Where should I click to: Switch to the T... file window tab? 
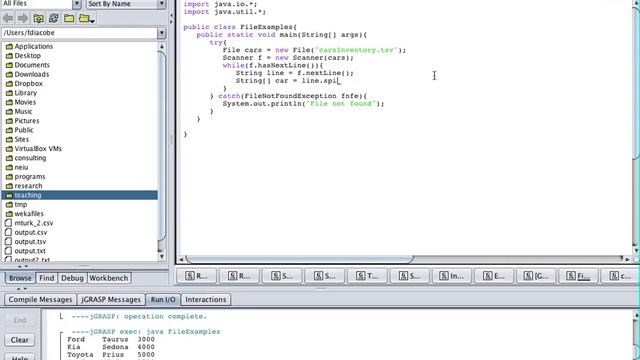367,276
